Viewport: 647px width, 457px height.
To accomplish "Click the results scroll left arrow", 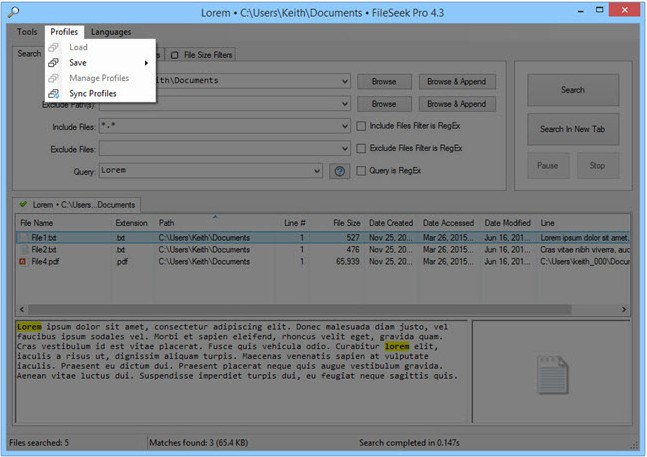I will click(22, 309).
